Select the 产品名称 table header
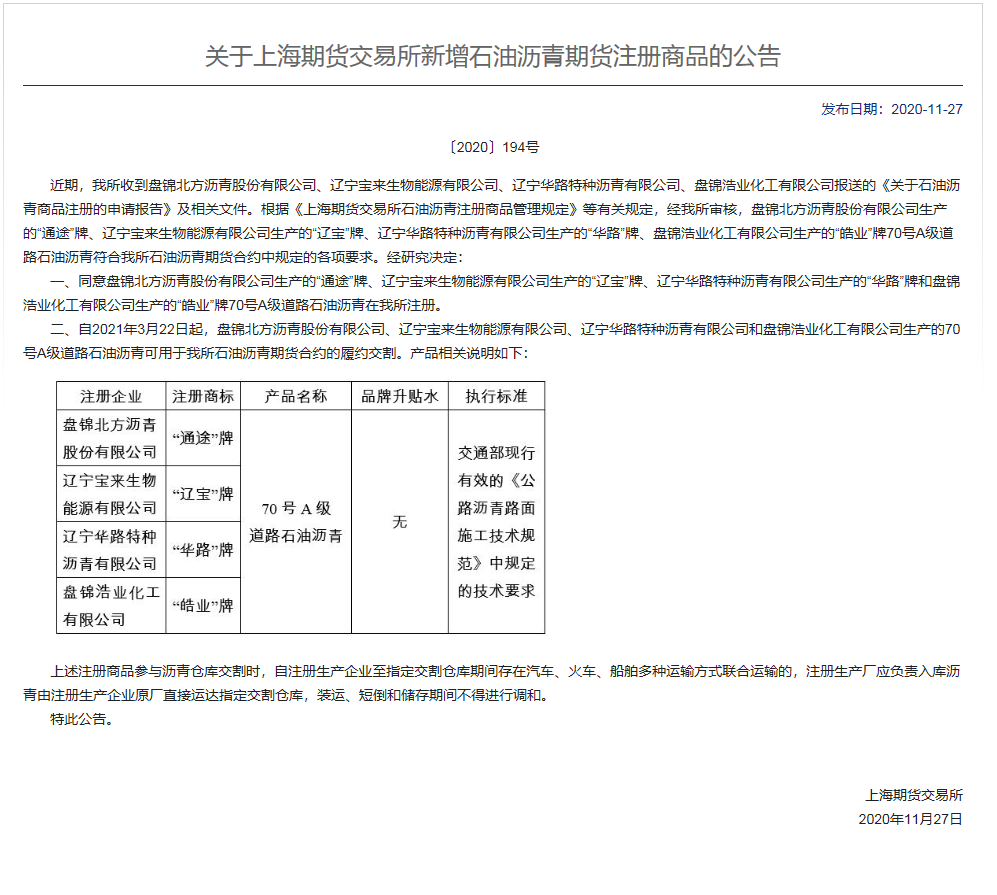997x895 pixels. [x=294, y=395]
